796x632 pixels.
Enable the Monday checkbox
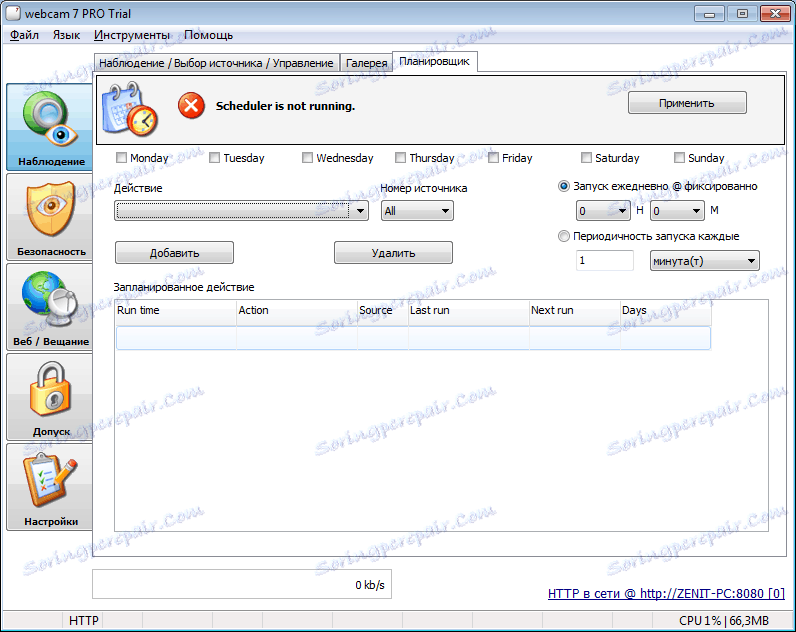[x=121, y=158]
